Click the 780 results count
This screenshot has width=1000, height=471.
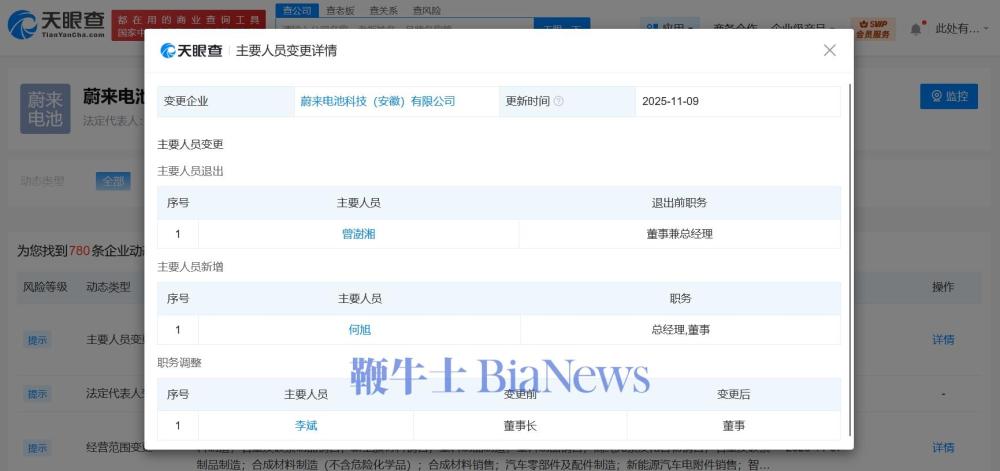point(79,250)
